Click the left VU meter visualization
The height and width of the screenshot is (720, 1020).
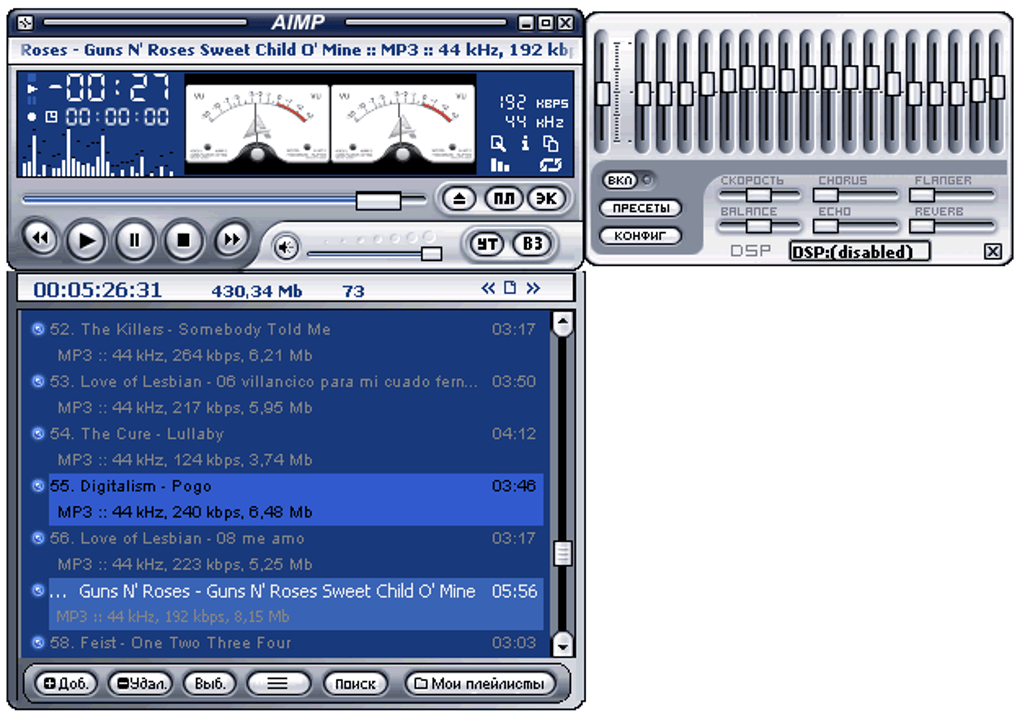[x=258, y=125]
